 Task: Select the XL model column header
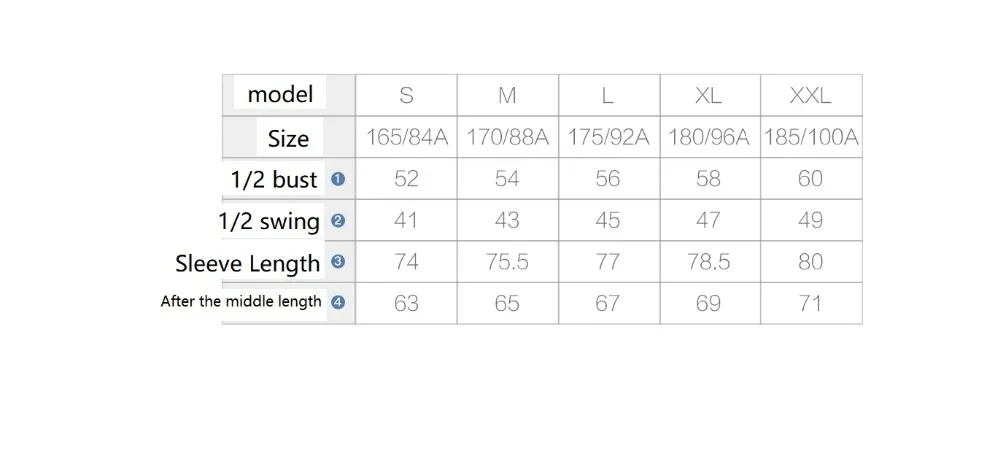click(709, 95)
